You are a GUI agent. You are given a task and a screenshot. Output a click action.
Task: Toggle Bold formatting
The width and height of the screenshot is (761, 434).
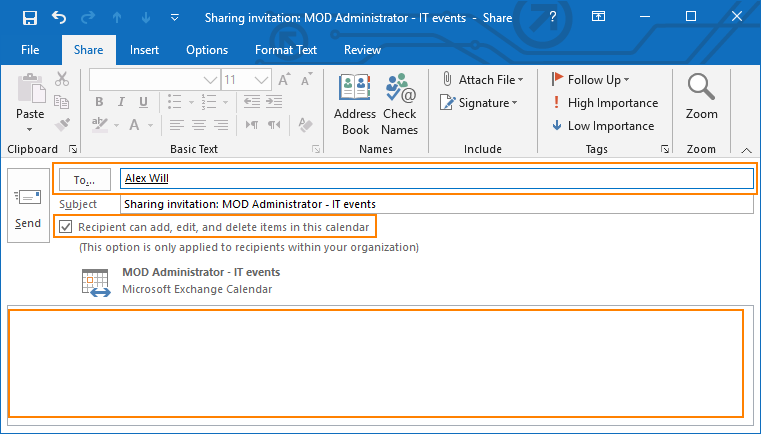pos(99,102)
